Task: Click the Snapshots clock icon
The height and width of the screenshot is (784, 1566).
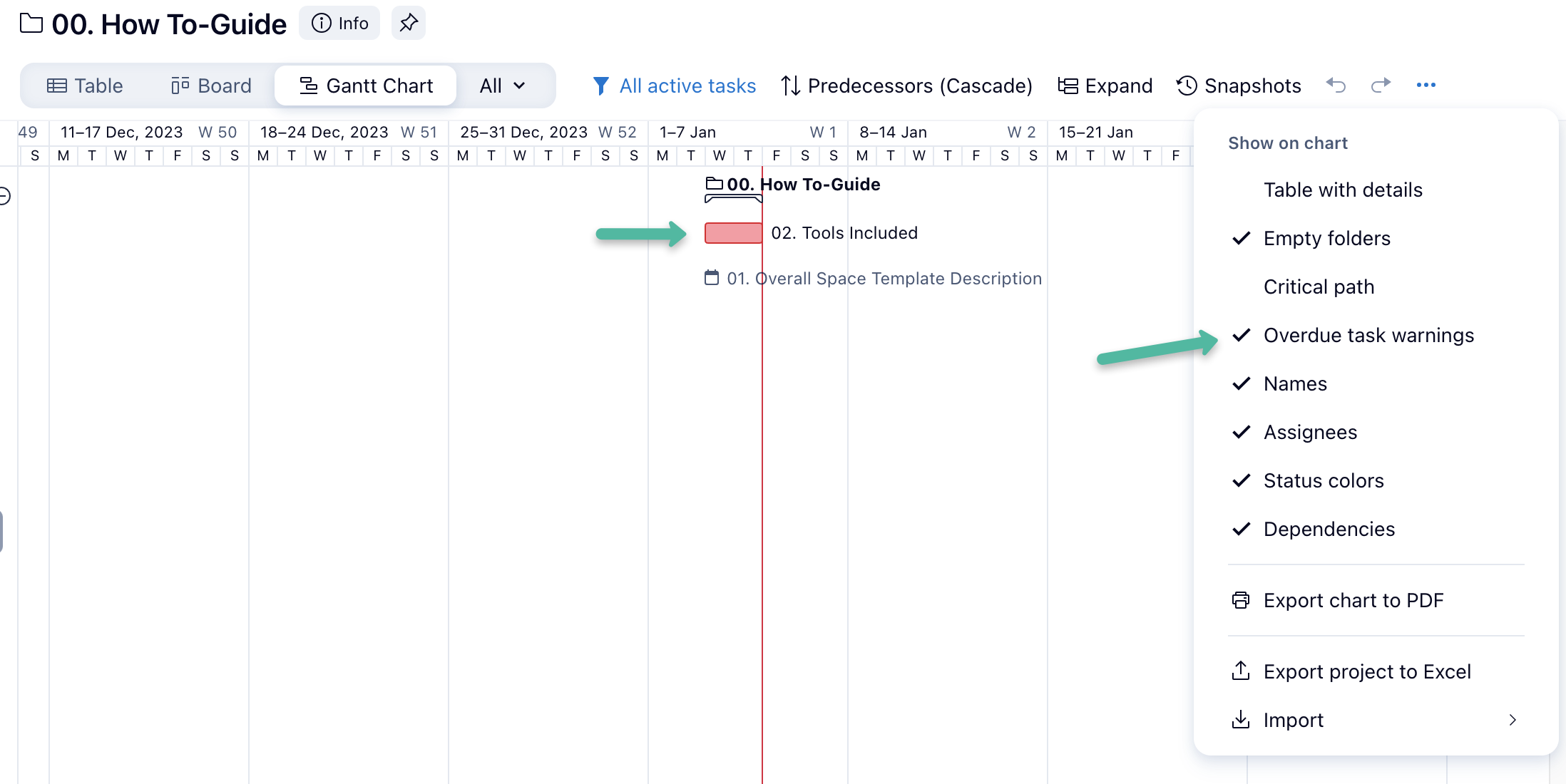Action: pyautogui.click(x=1187, y=86)
